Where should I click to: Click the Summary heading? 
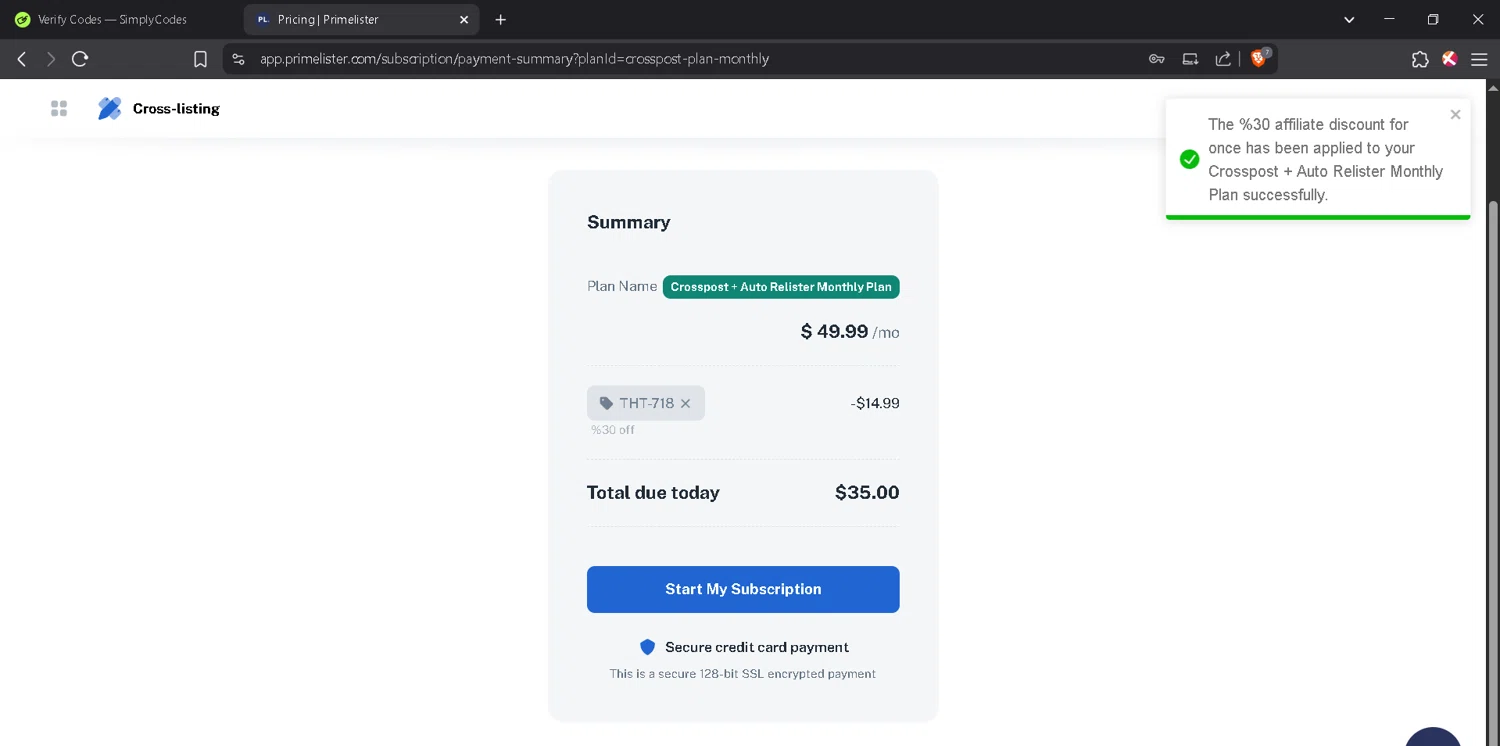(628, 222)
